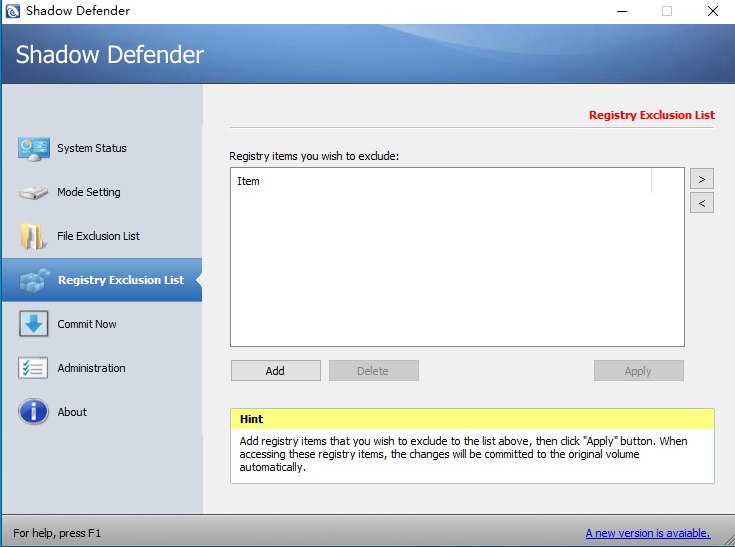Click the left arrow (<) button
735x547 pixels.
point(702,203)
